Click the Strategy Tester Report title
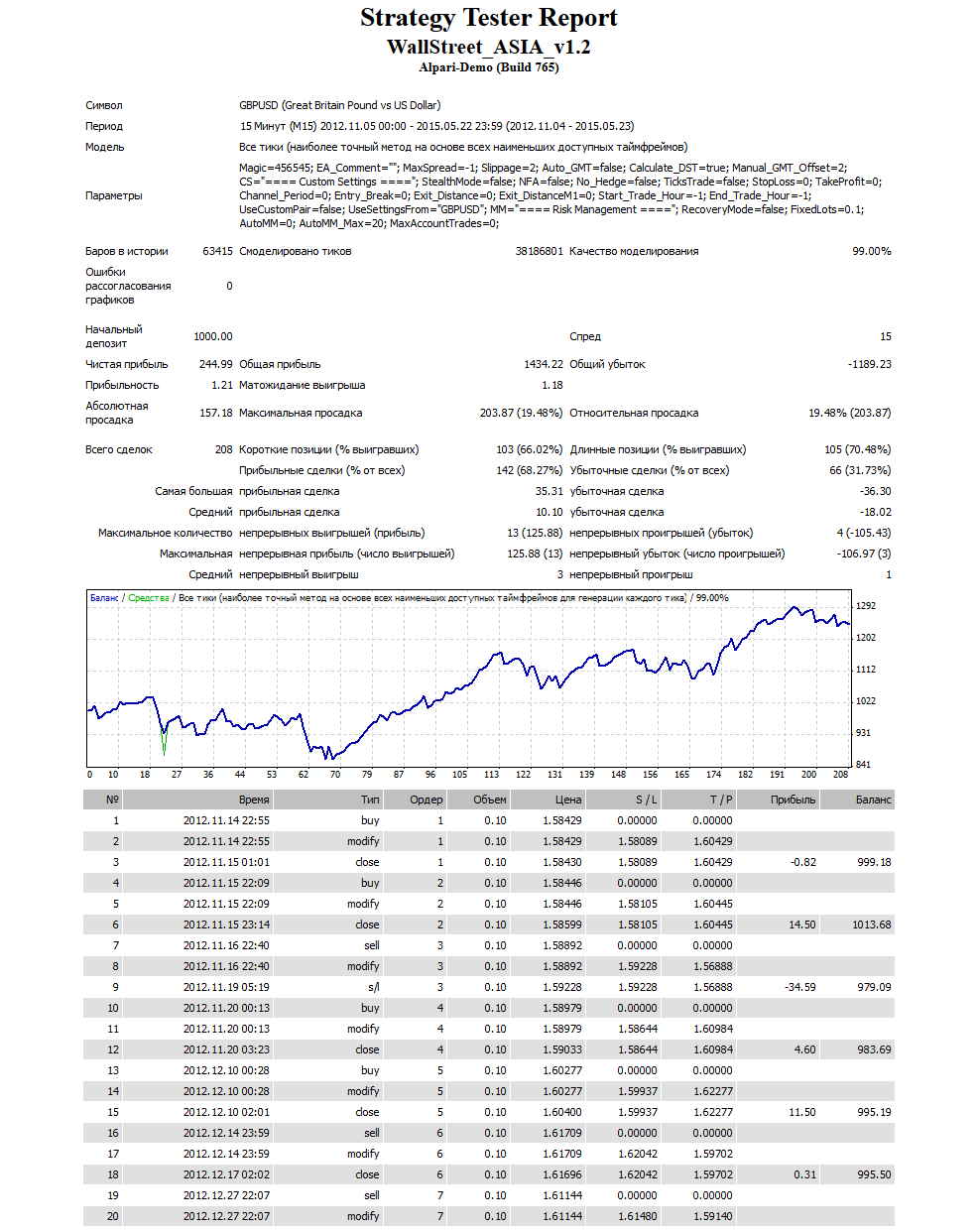 (489, 18)
